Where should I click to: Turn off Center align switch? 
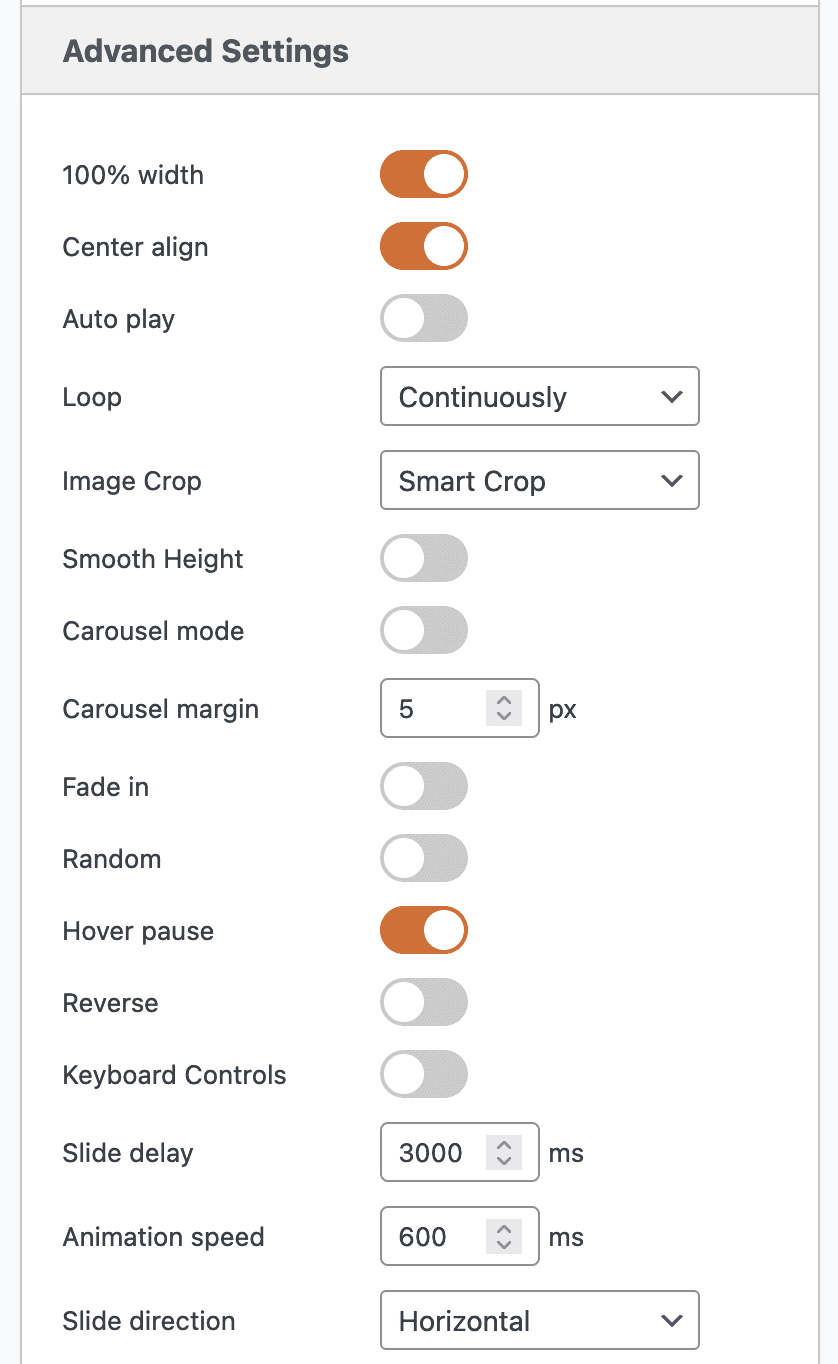(423, 247)
